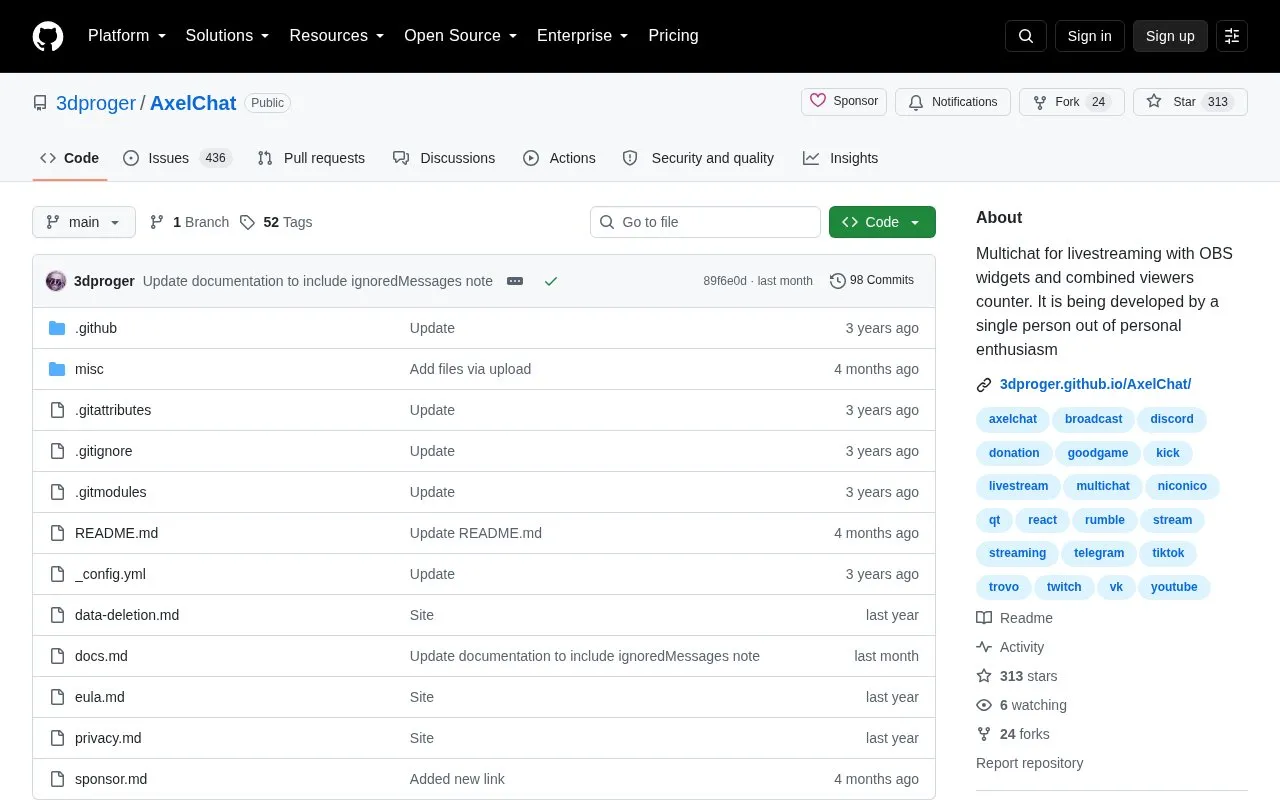Fork the repository with Fork button

[x=1072, y=102]
